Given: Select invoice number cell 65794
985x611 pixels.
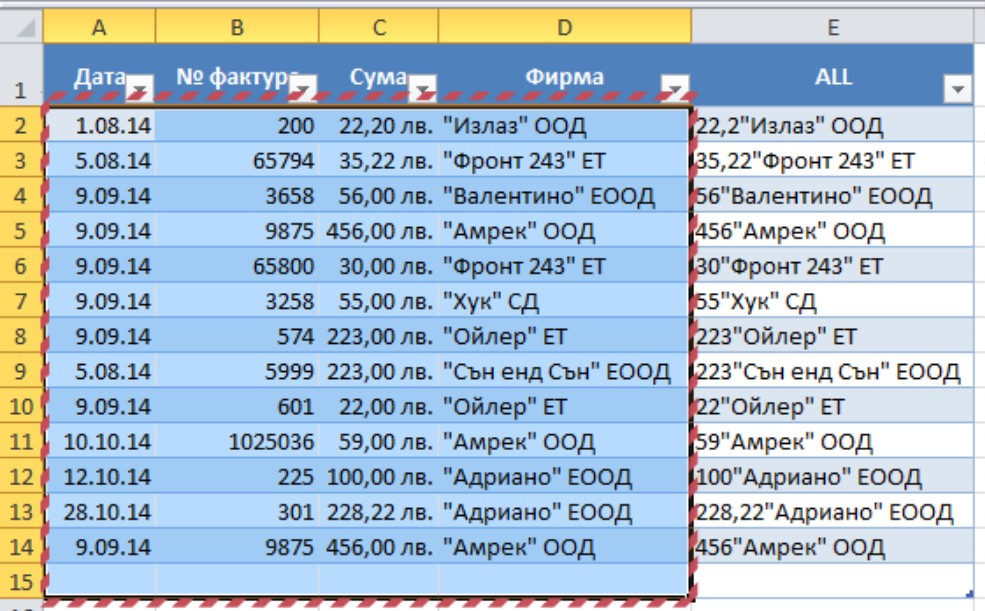Looking at the screenshot, I should [237, 160].
